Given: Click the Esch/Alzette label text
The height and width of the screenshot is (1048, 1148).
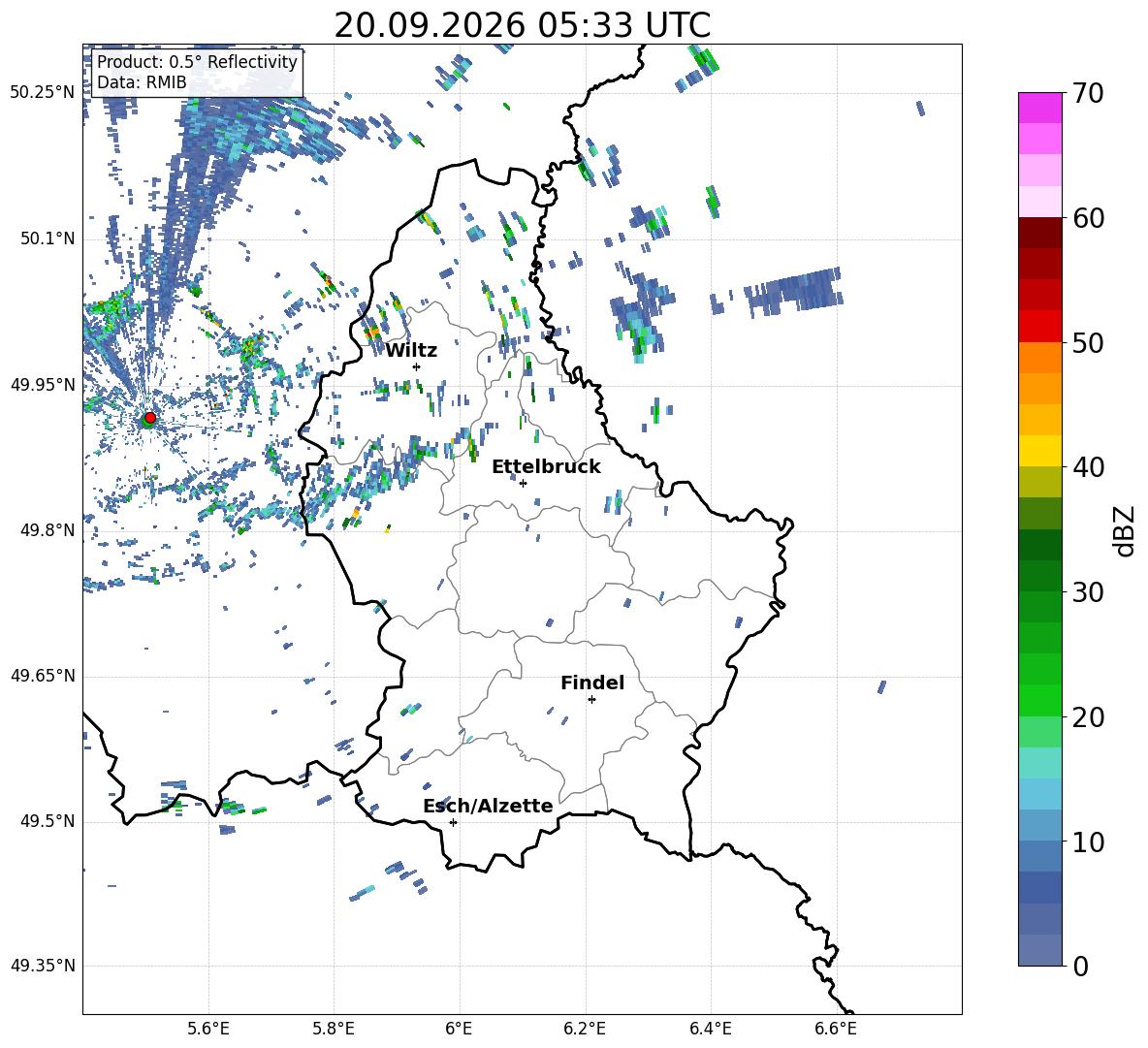Looking at the screenshot, I should [x=489, y=807].
